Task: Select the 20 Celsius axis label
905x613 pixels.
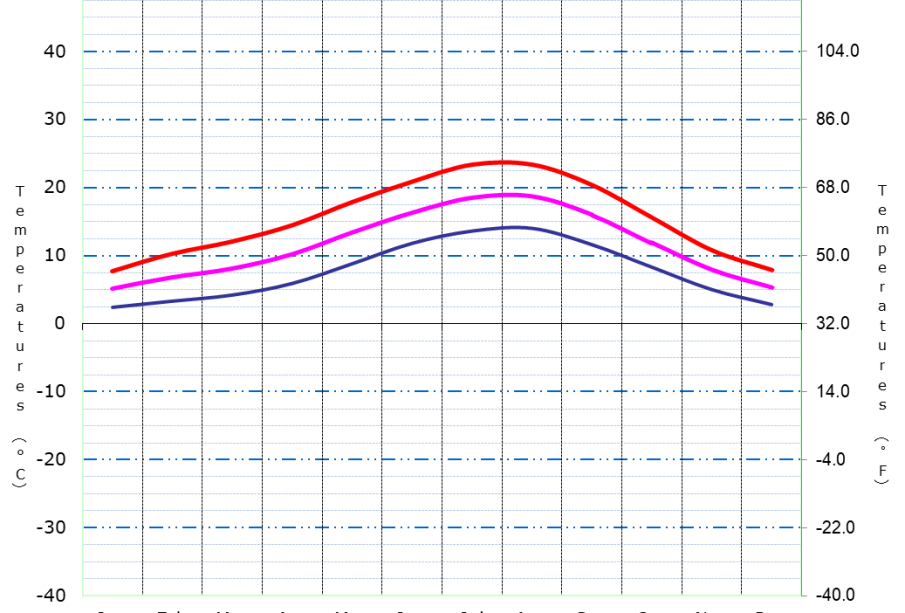Action: tap(54, 187)
